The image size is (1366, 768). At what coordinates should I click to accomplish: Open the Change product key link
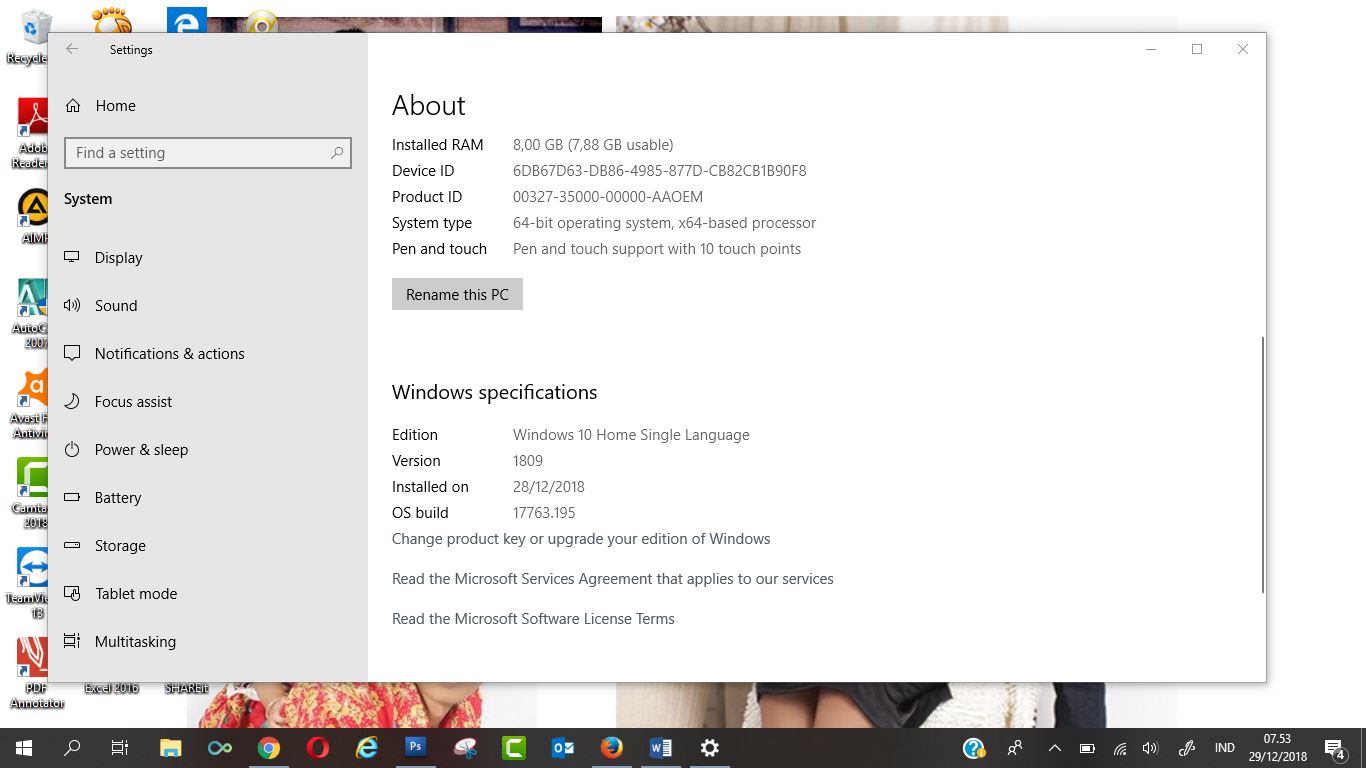(581, 538)
